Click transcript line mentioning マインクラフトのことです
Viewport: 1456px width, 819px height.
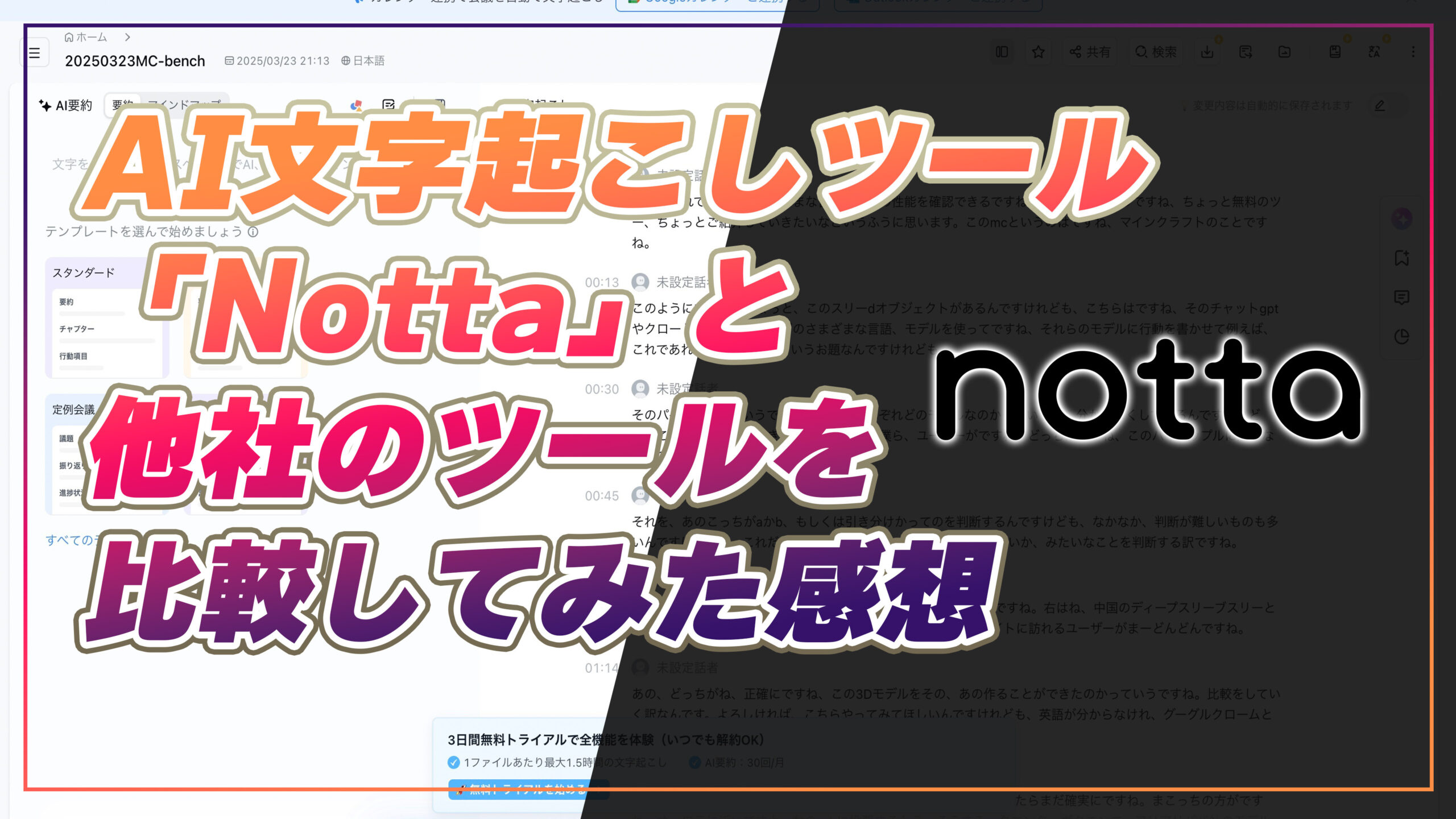coord(950,222)
